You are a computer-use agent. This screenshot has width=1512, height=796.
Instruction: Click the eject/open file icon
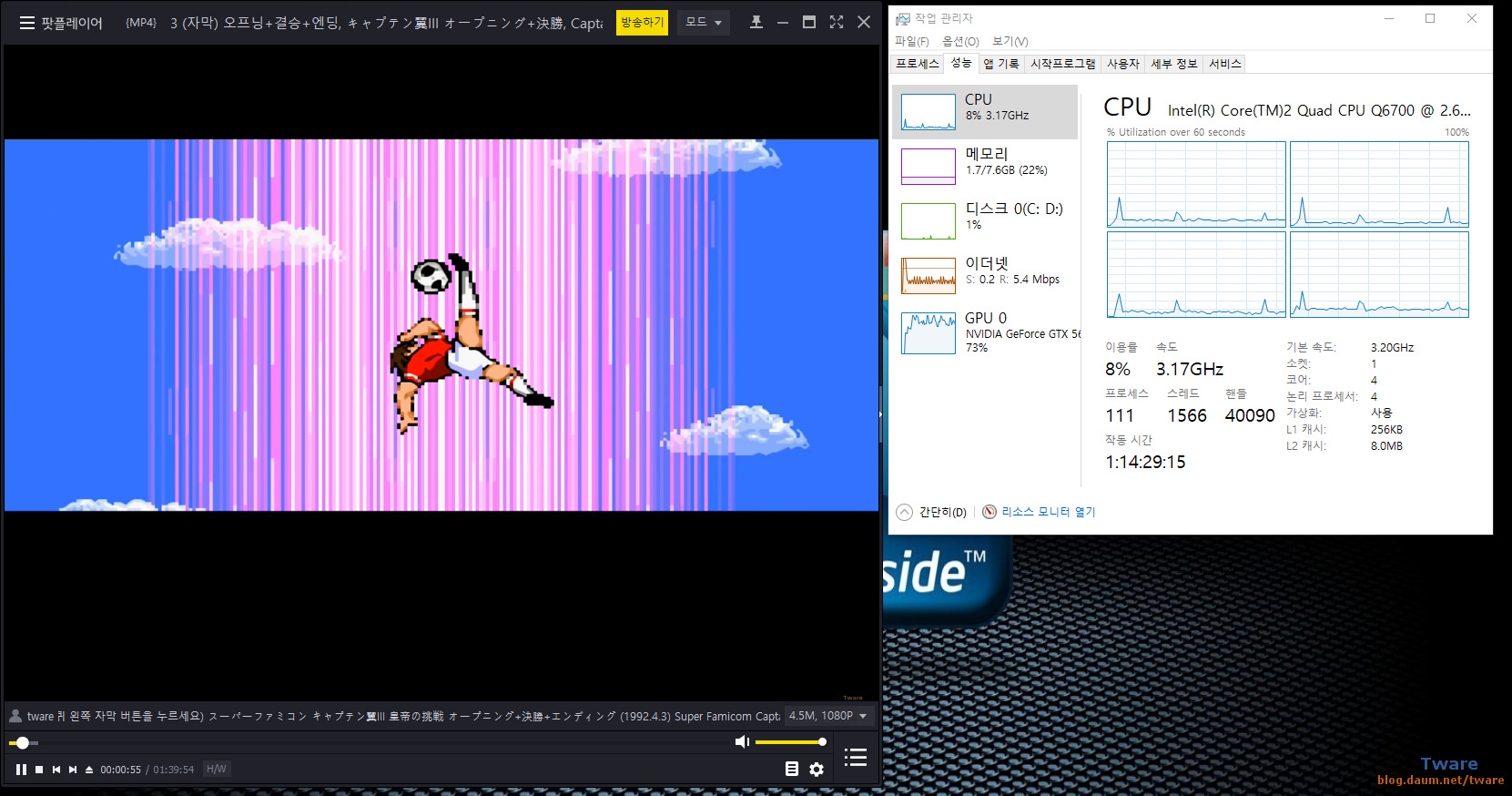[89, 770]
